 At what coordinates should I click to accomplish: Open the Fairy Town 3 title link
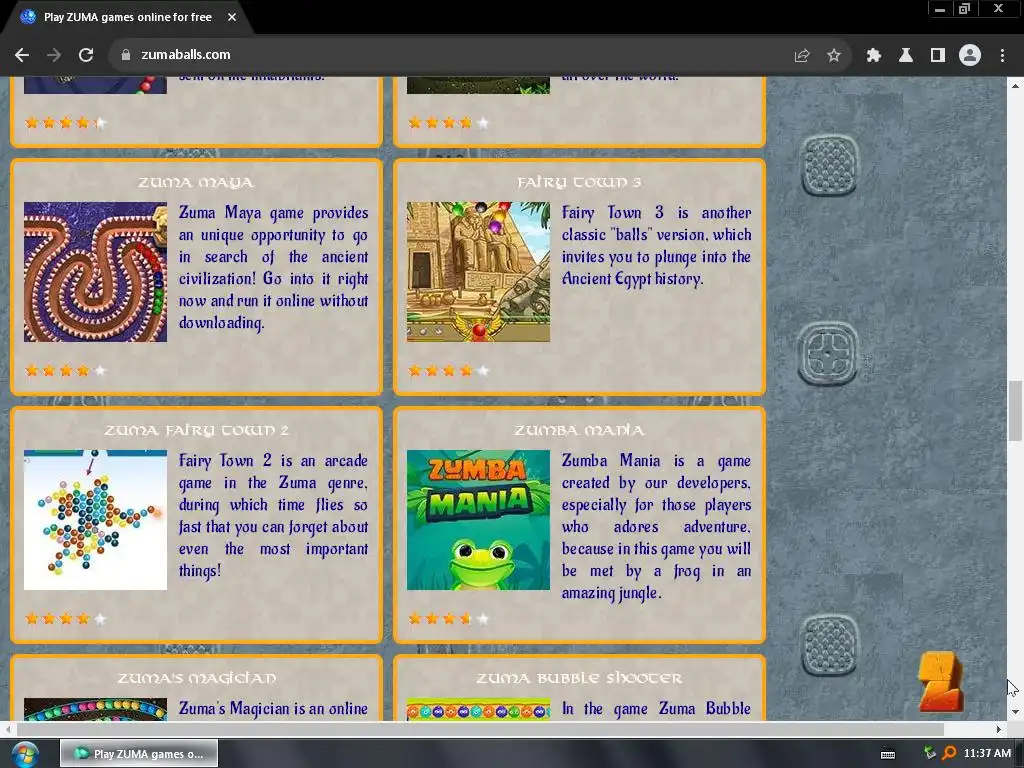pos(579,182)
